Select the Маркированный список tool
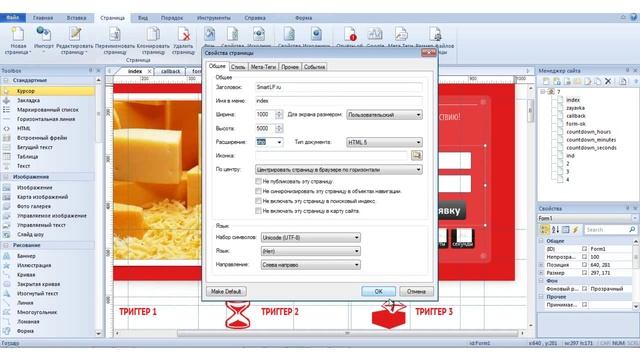This screenshot has width=640, height=360. point(48,110)
